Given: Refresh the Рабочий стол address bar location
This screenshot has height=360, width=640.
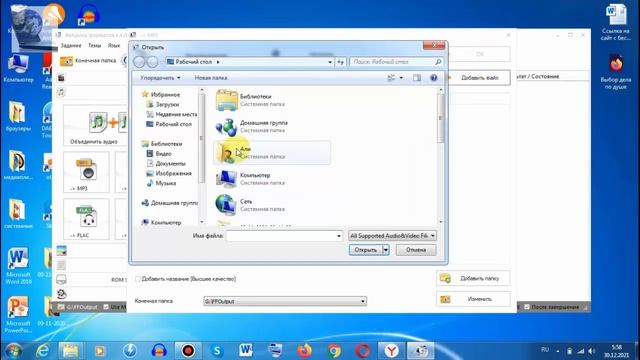Looking at the screenshot, I should click(340, 62).
